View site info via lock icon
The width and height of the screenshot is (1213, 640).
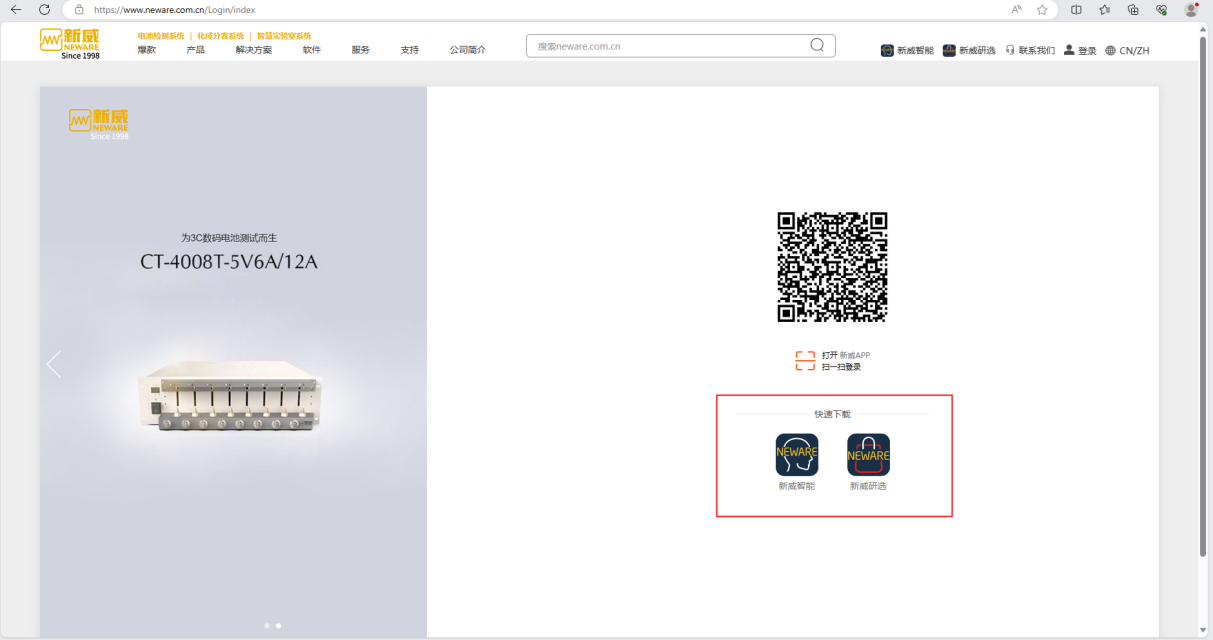[78, 9]
